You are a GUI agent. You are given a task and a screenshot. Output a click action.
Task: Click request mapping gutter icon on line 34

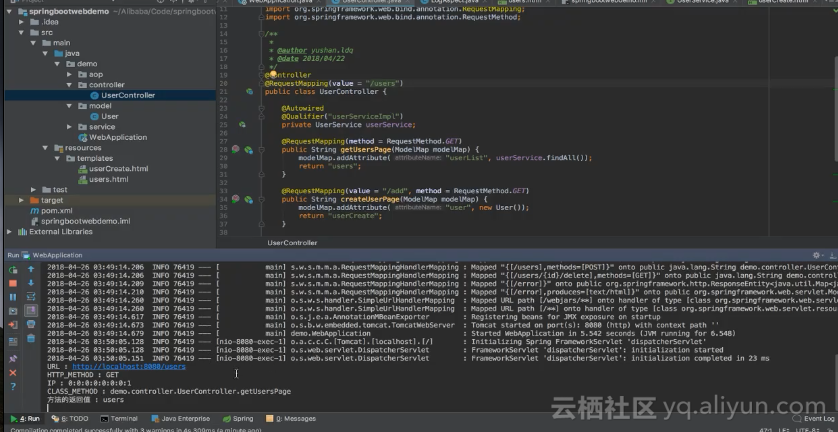(236, 199)
